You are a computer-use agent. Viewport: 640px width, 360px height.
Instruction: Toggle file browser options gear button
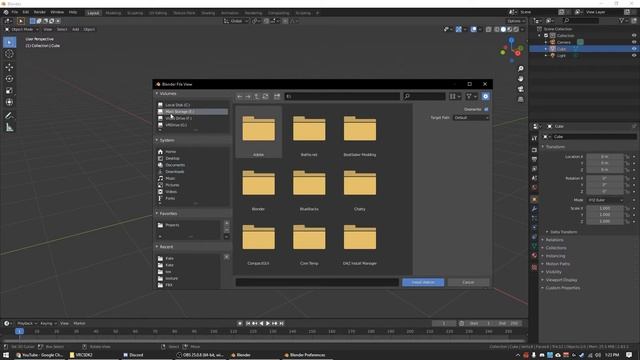[485, 96]
